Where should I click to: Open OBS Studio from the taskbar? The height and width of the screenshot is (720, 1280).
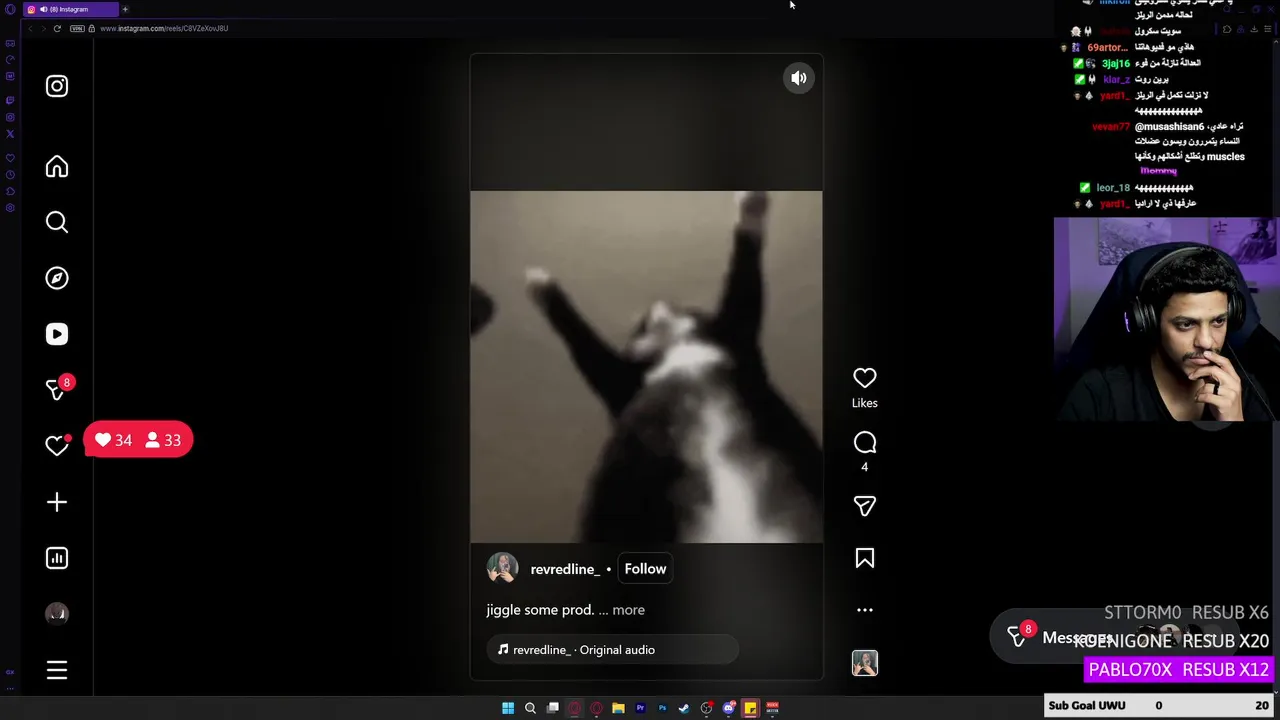[706, 708]
